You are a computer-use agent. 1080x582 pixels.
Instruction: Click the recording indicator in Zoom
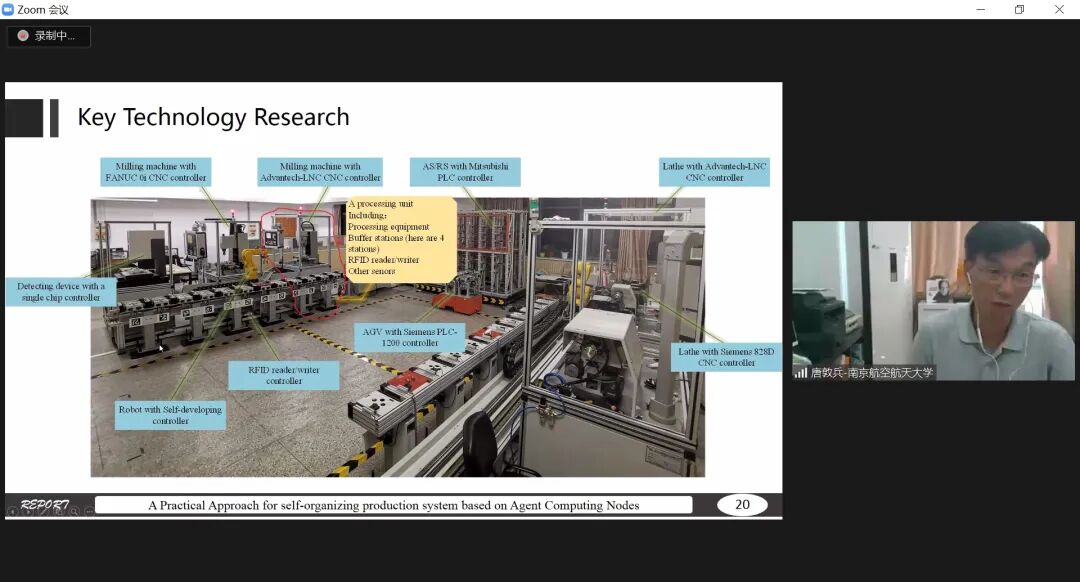(48, 36)
